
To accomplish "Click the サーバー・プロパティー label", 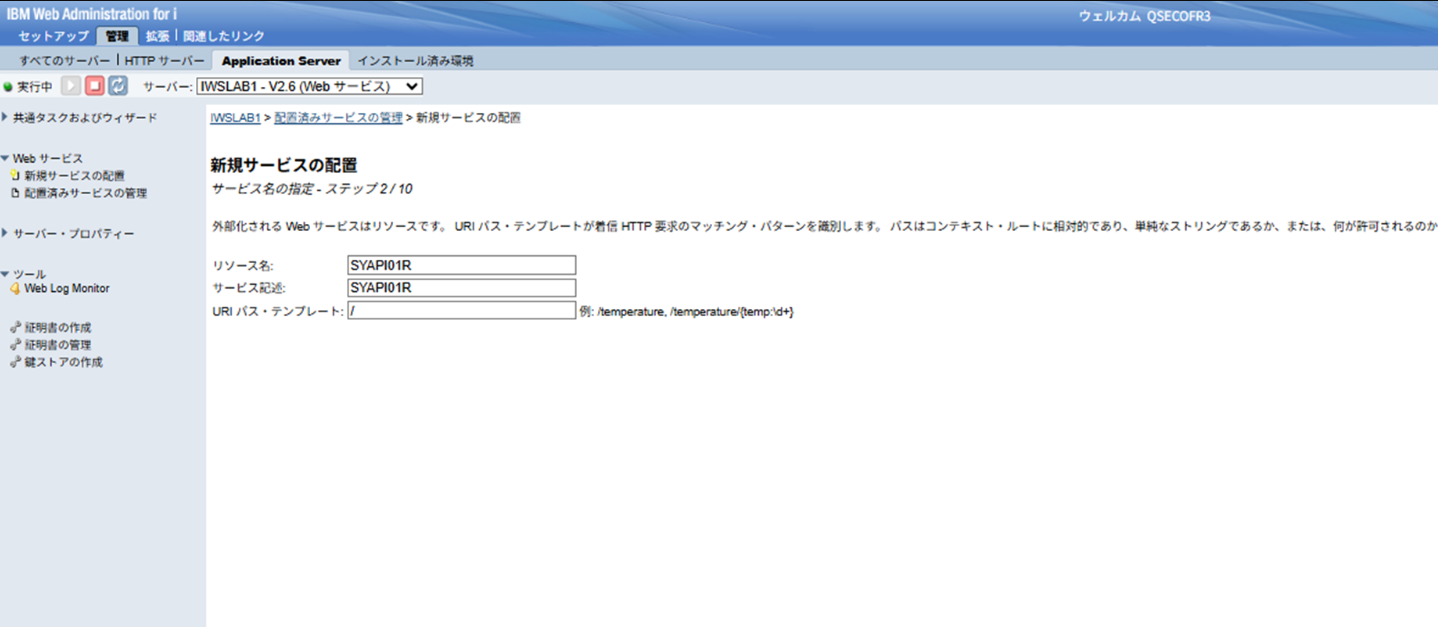I will [74, 233].
